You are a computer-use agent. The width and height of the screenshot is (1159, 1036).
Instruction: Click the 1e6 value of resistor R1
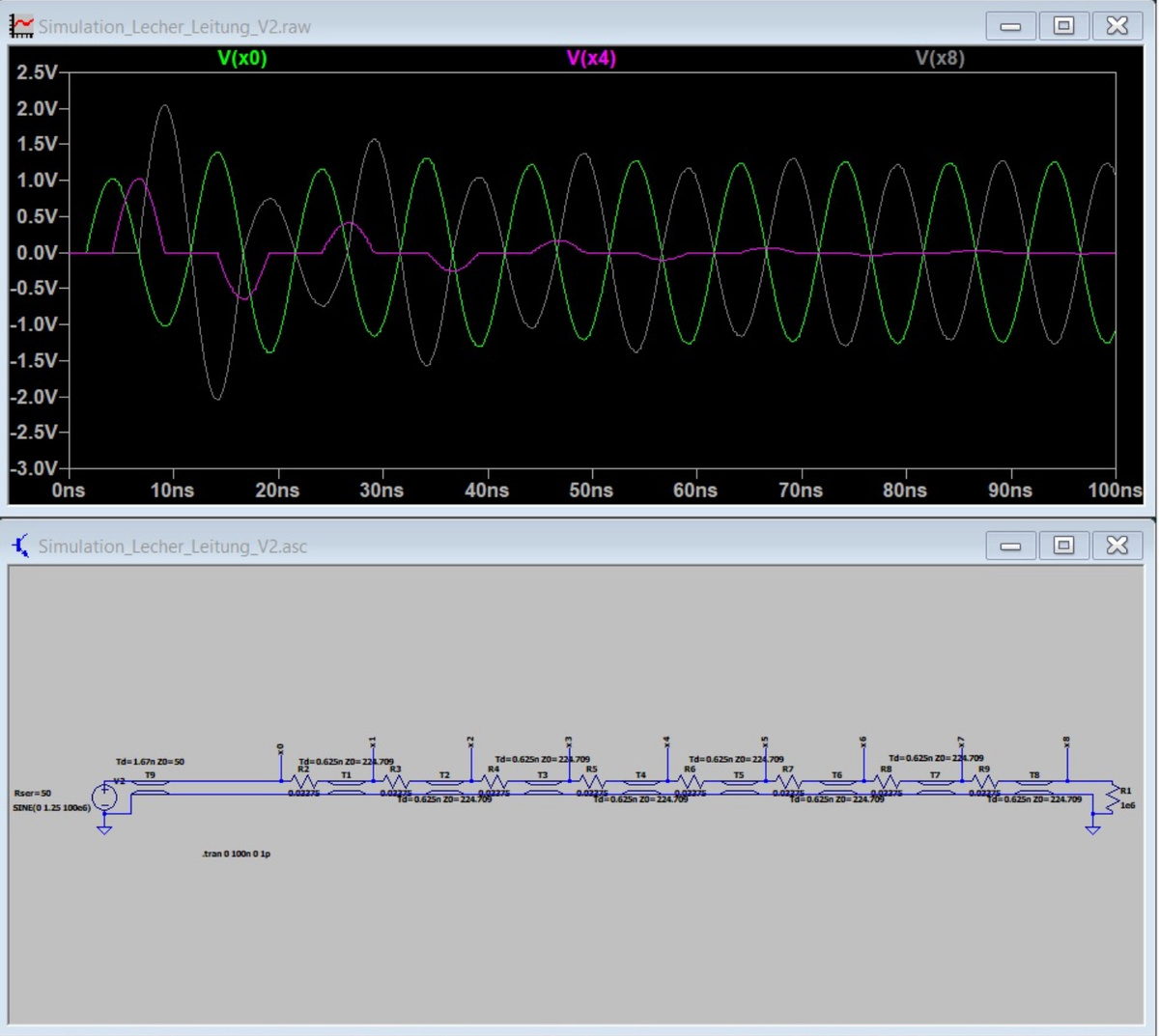click(x=1127, y=804)
